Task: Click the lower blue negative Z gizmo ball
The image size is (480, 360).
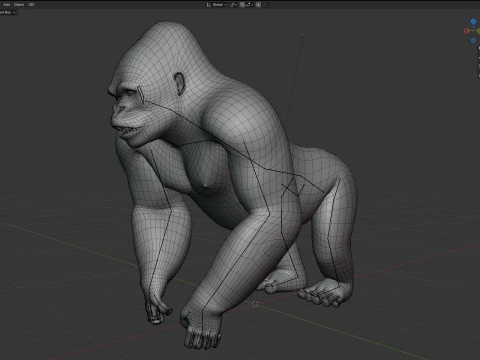Action: (x=473, y=40)
